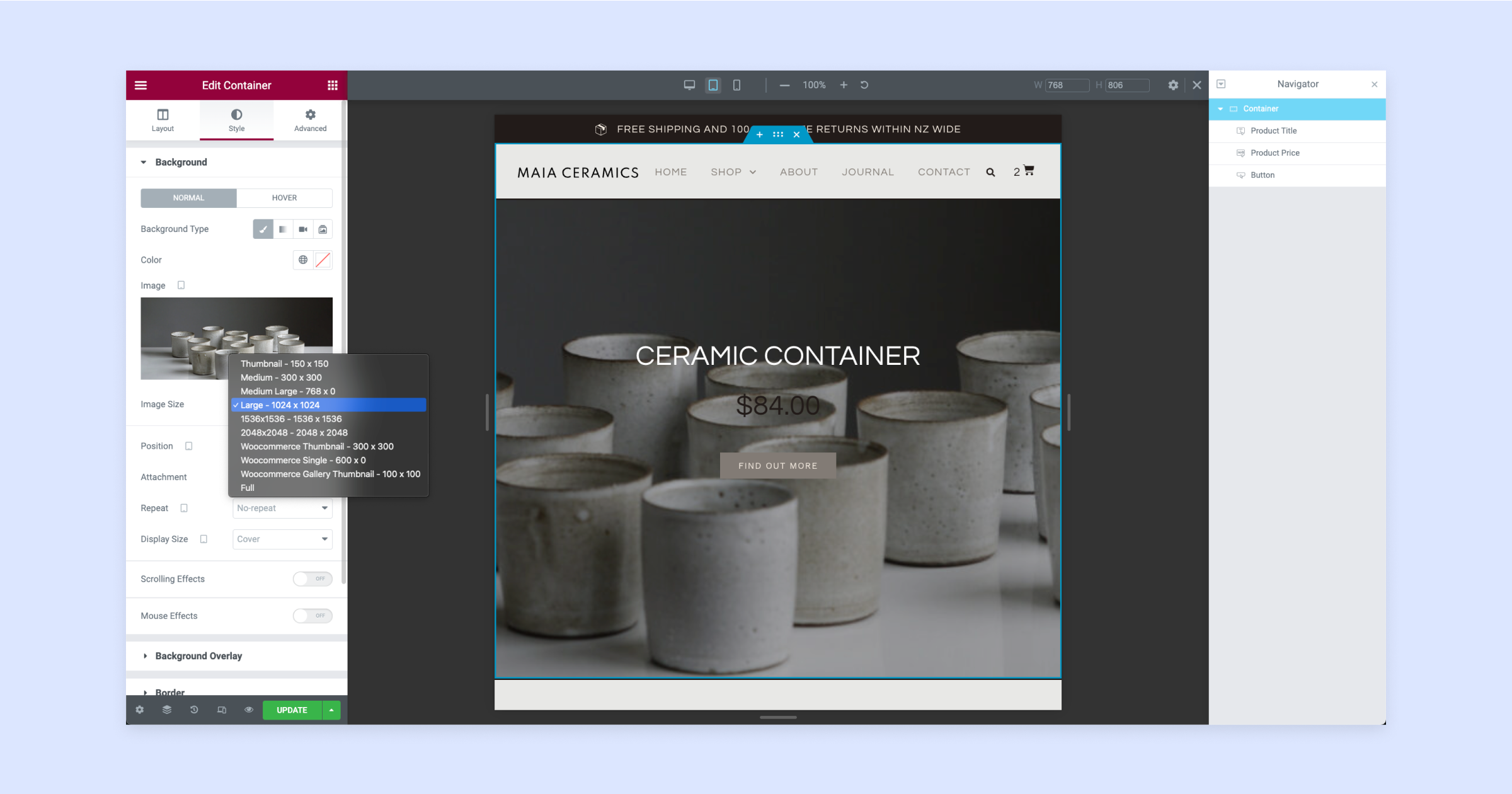Viewport: 1512px width, 794px height.
Task: Select the video background type icon
Action: coord(303,229)
